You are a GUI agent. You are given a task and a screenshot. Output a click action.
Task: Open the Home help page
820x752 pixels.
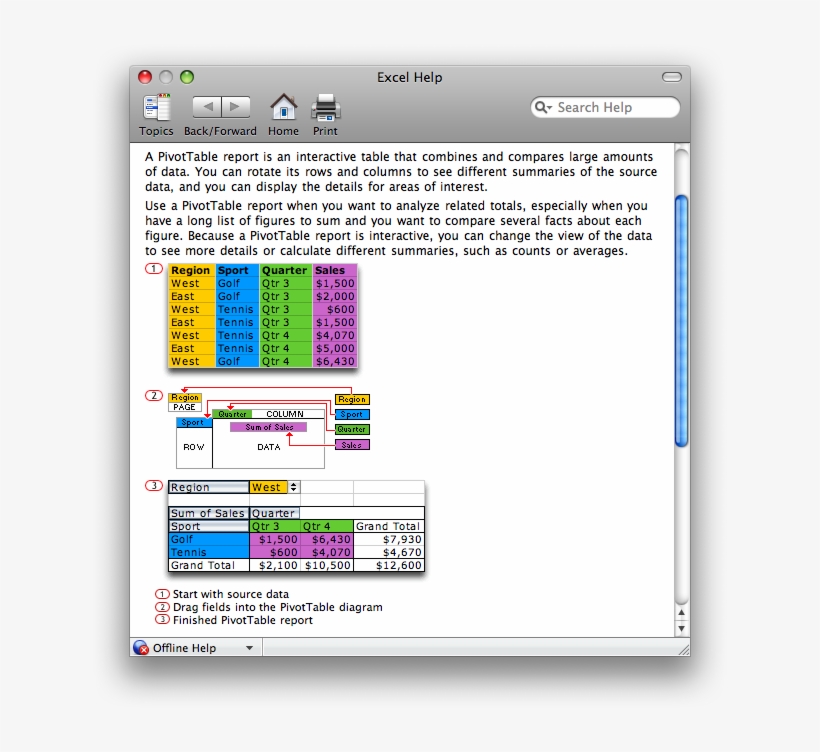point(283,107)
